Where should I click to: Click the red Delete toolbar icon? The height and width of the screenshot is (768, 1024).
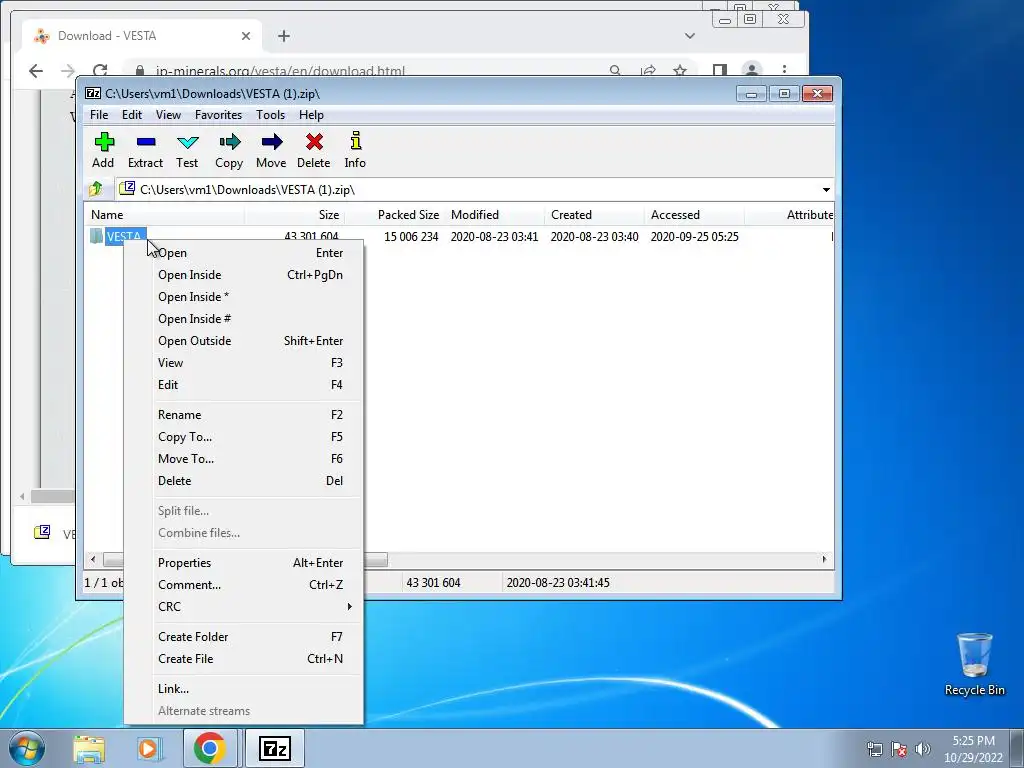[x=314, y=142]
